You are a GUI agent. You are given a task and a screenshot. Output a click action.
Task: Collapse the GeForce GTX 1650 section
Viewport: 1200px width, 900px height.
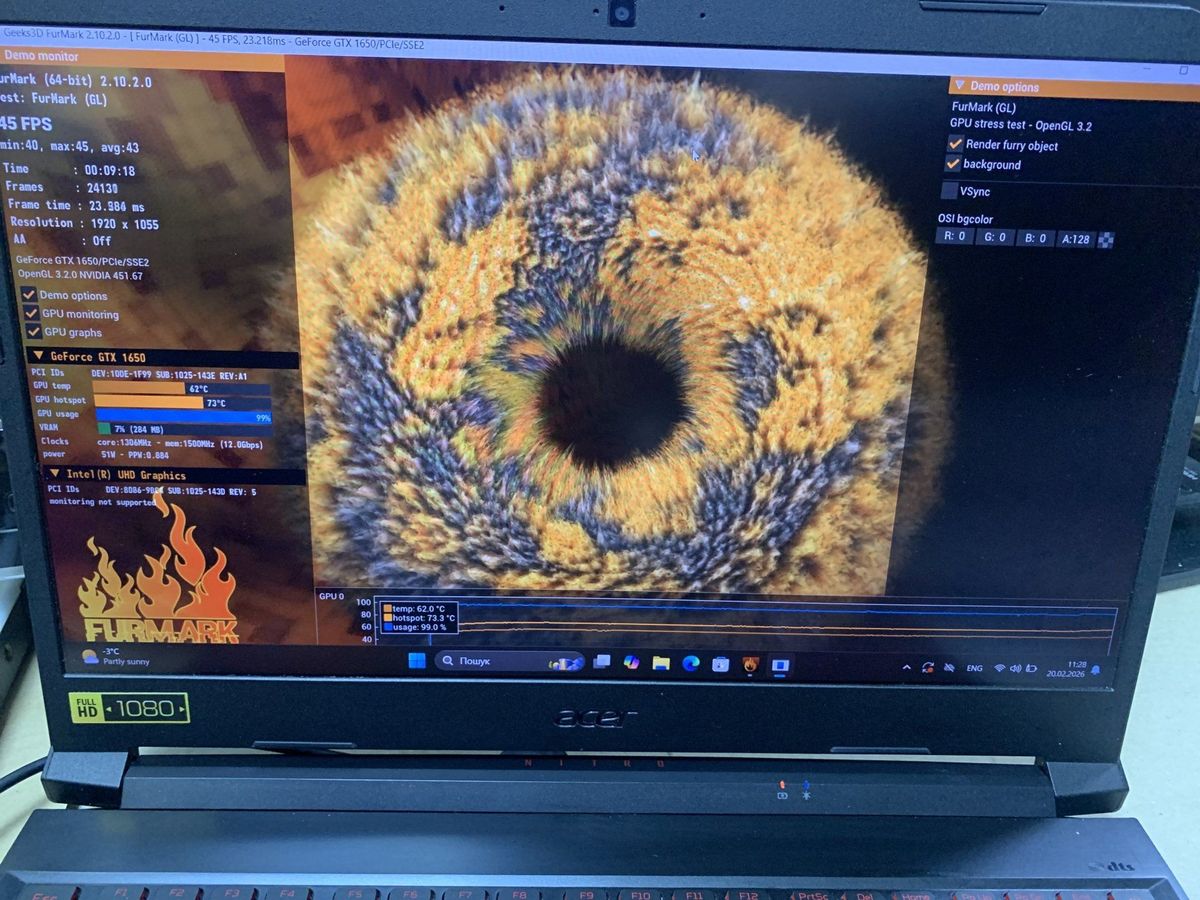[38, 356]
